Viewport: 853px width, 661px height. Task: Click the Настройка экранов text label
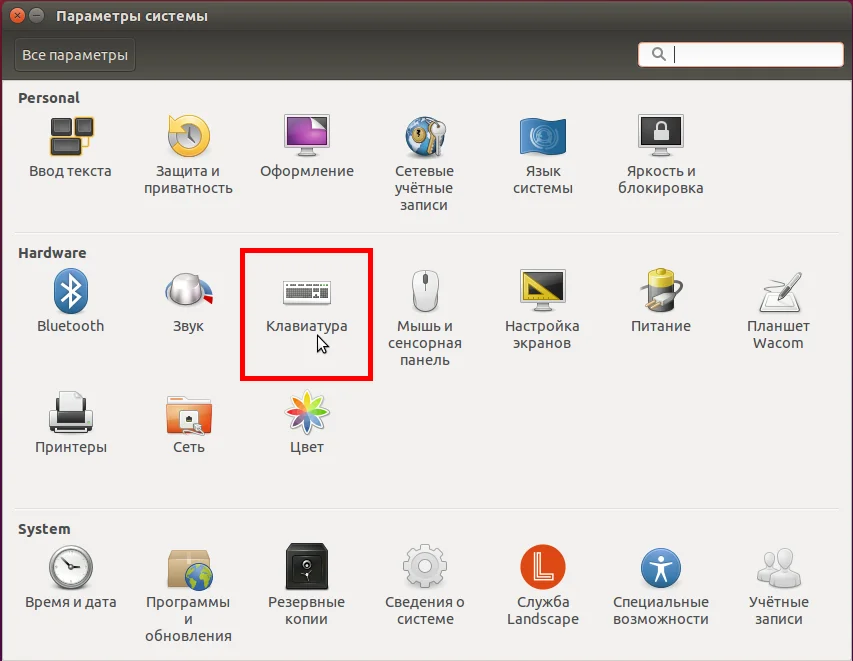click(x=542, y=335)
